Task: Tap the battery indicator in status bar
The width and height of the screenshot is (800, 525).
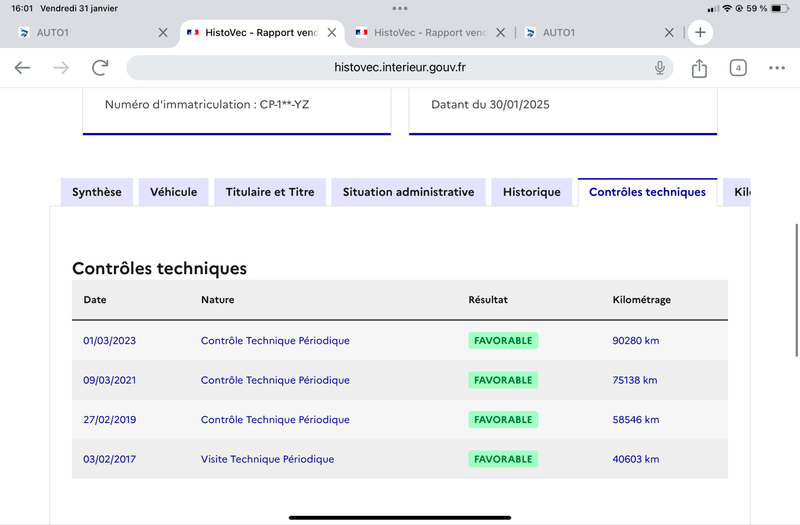Action: point(780,8)
